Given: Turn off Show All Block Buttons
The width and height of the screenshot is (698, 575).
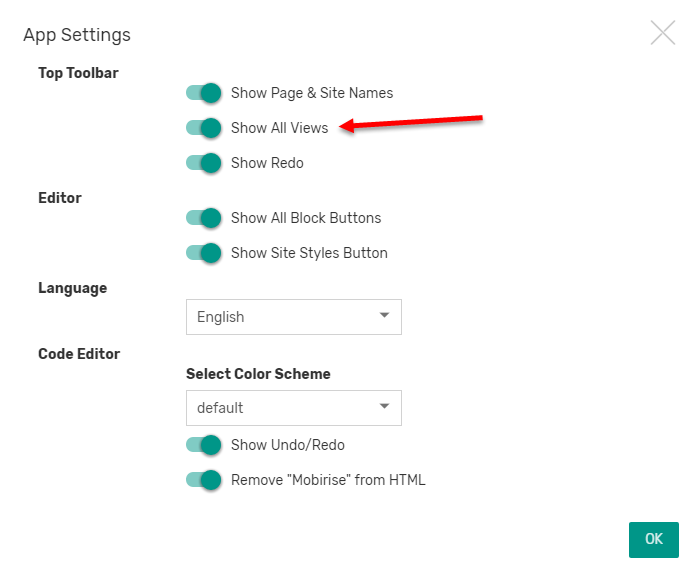Looking at the screenshot, I should [203, 218].
